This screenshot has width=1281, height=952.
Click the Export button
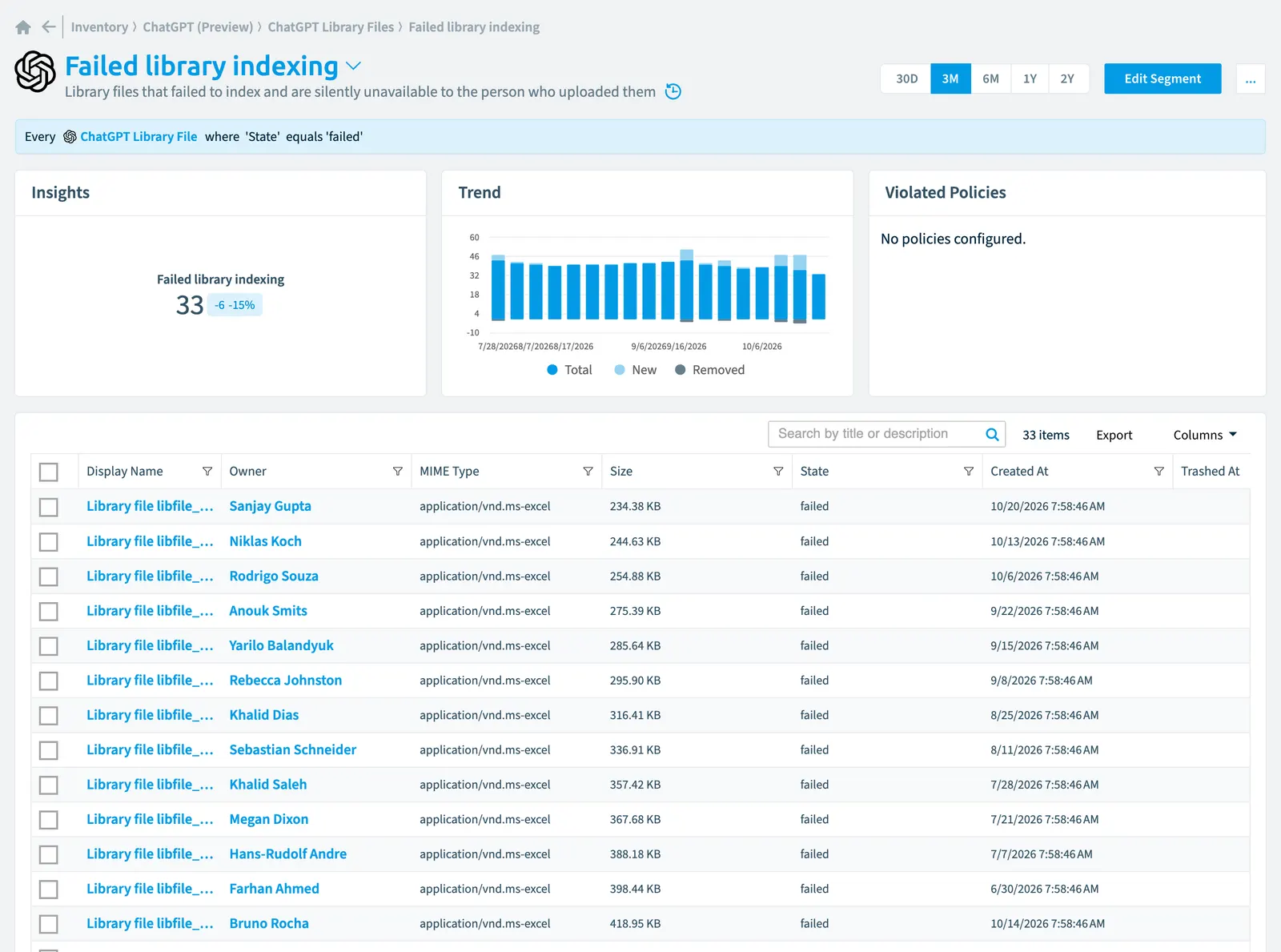click(1114, 435)
